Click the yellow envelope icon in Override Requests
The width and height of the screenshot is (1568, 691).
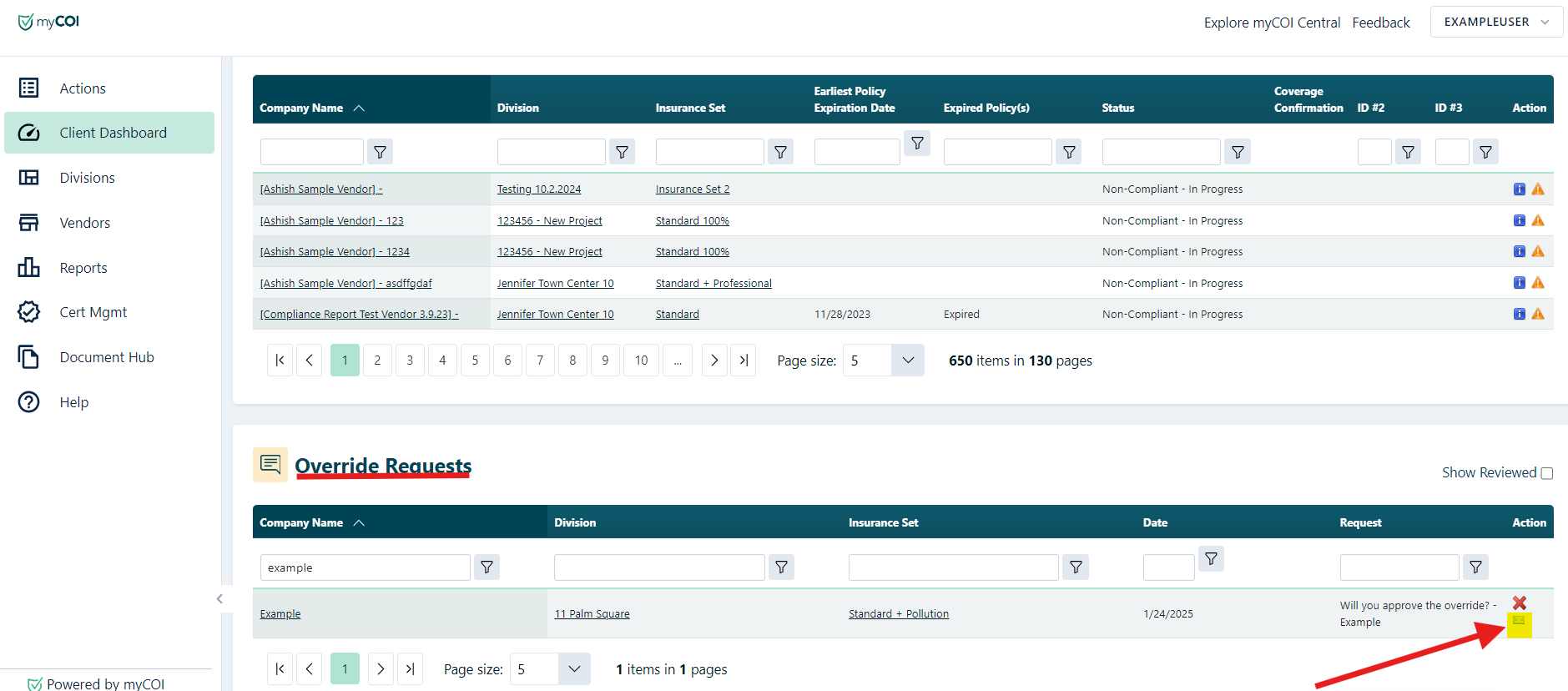pos(1519,622)
